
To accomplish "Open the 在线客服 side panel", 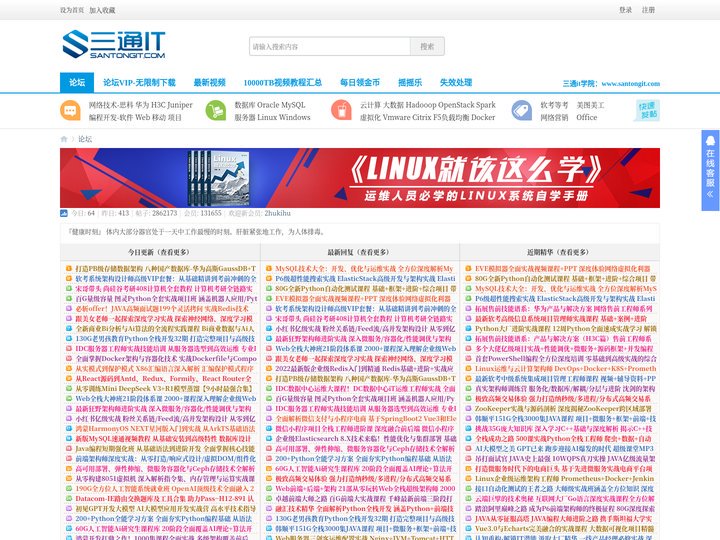I will [710, 170].
